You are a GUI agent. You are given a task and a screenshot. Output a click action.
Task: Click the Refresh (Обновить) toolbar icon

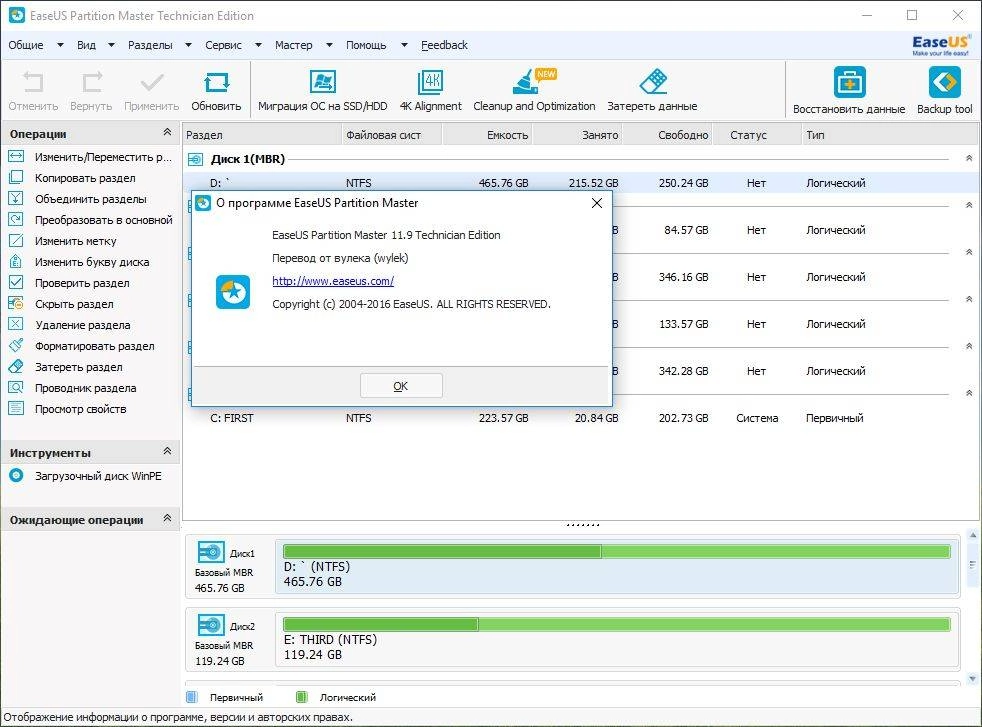click(x=216, y=83)
